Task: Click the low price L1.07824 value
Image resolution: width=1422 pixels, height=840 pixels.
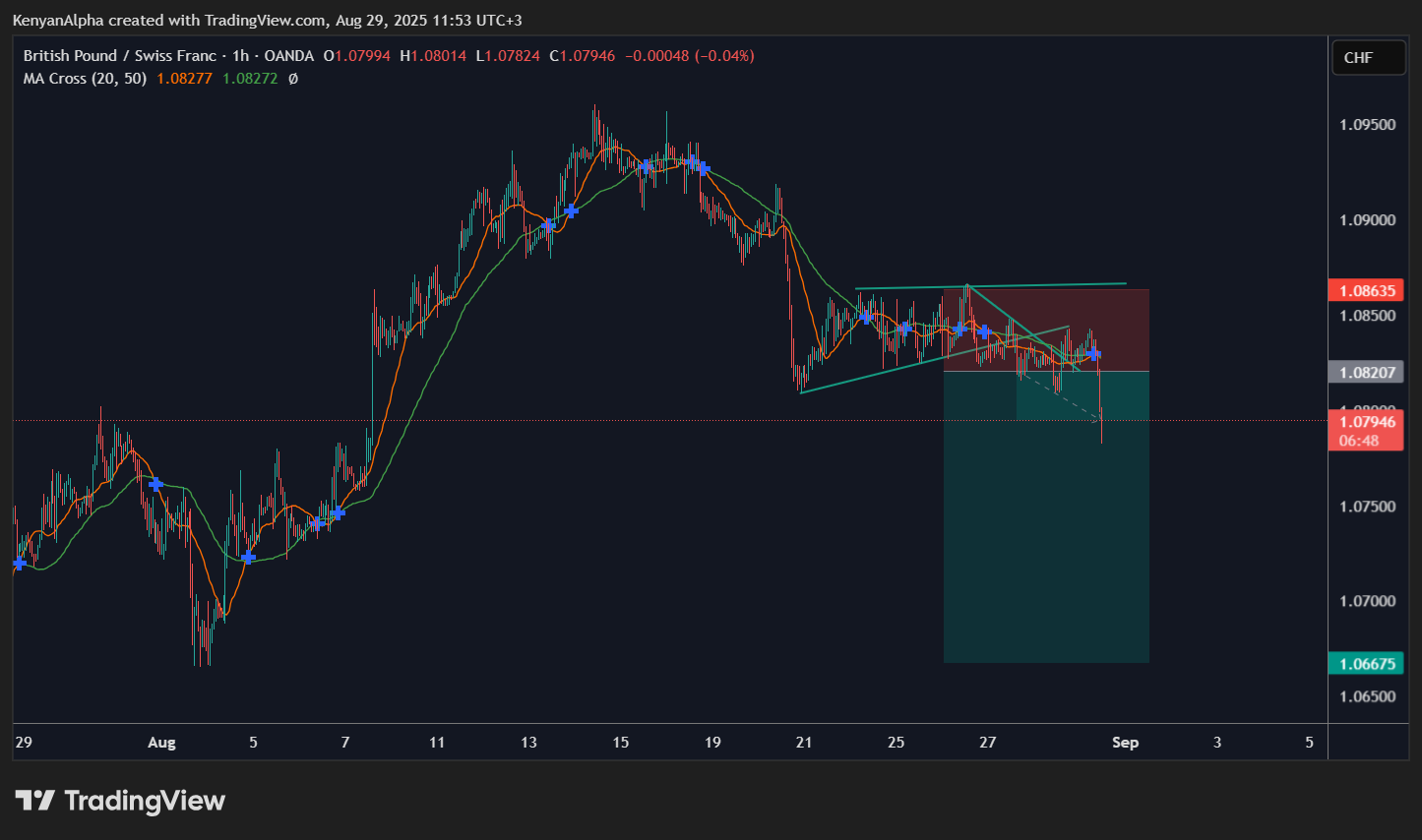Action: pyautogui.click(x=508, y=56)
